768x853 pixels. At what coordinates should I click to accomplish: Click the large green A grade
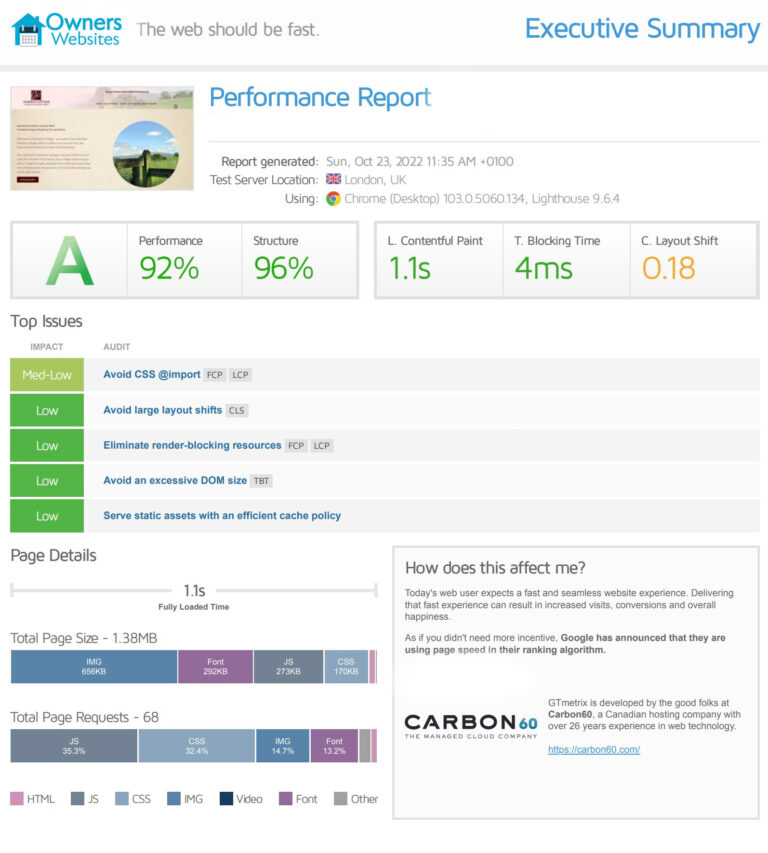(69, 260)
